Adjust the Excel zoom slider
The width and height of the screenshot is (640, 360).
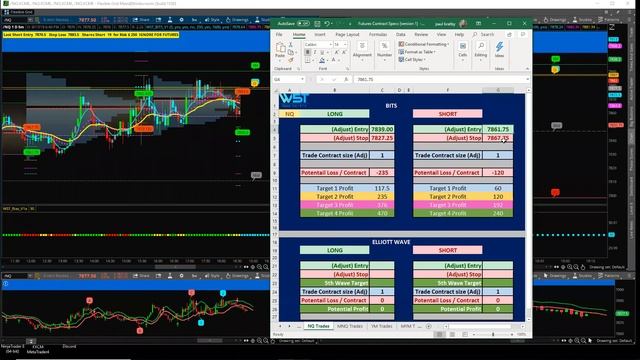point(493,334)
